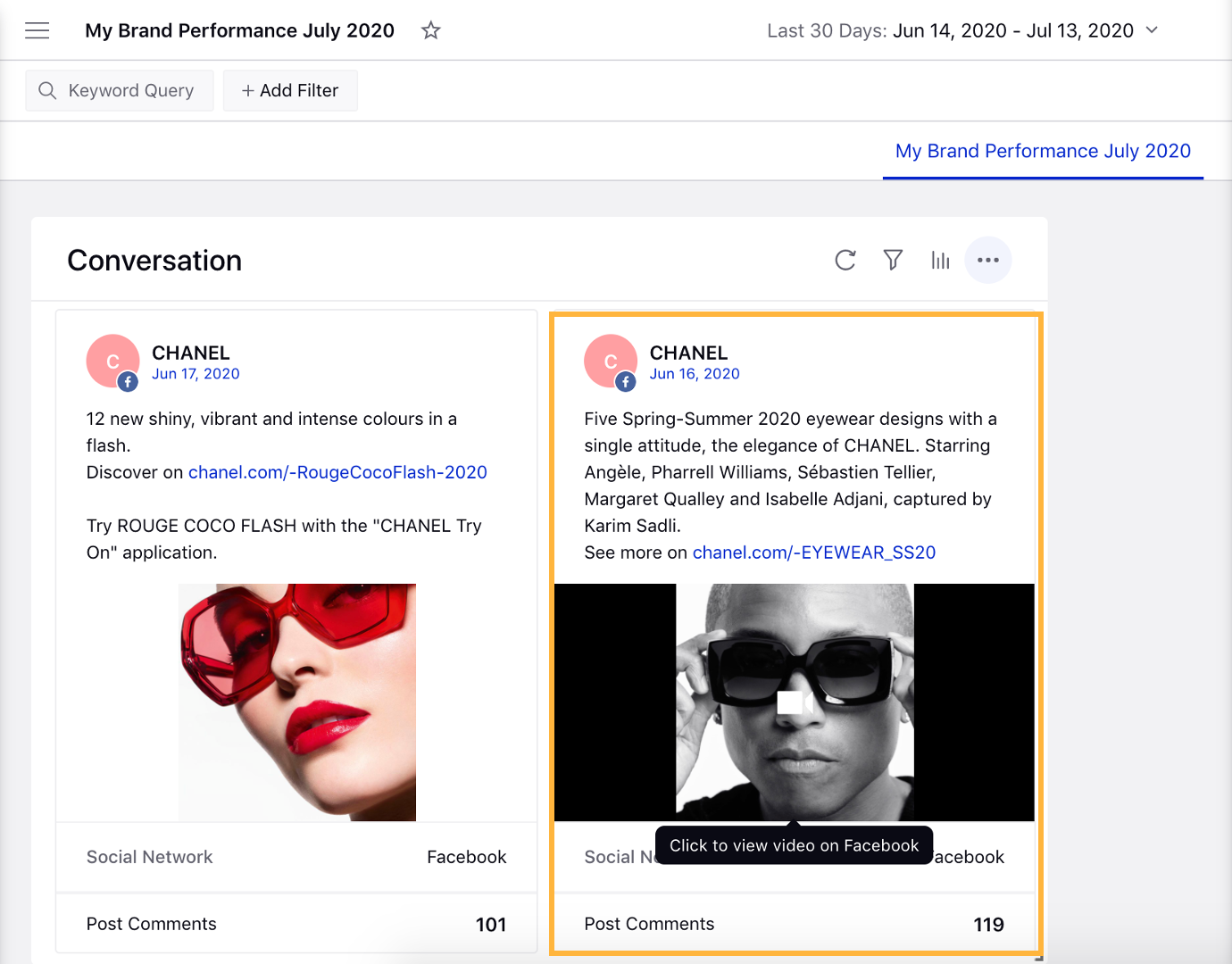
Task: Click the CHANEL name on Jun 17 post
Action: (x=191, y=353)
